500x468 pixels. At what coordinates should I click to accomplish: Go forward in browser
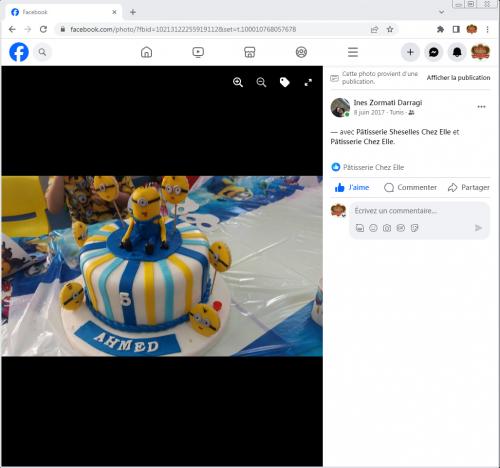pyautogui.click(x=28, y=29)
